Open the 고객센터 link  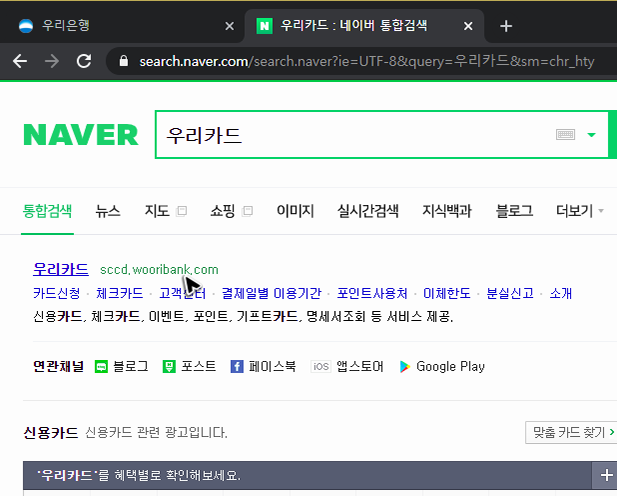coord(182,293)
